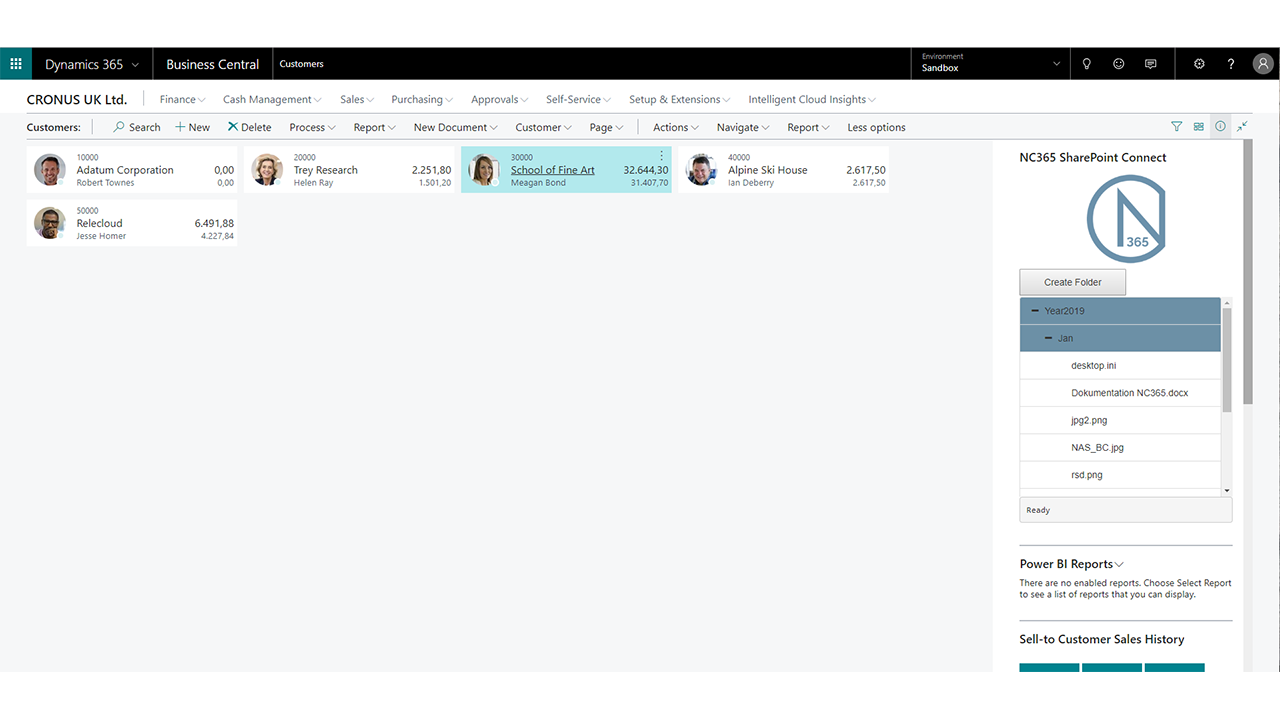The height and width of the screenshot is (720, 1280).
Task: Open the three-dot menu on School of Fine Art
Action: pyautogui.click(x=661, y=156)
